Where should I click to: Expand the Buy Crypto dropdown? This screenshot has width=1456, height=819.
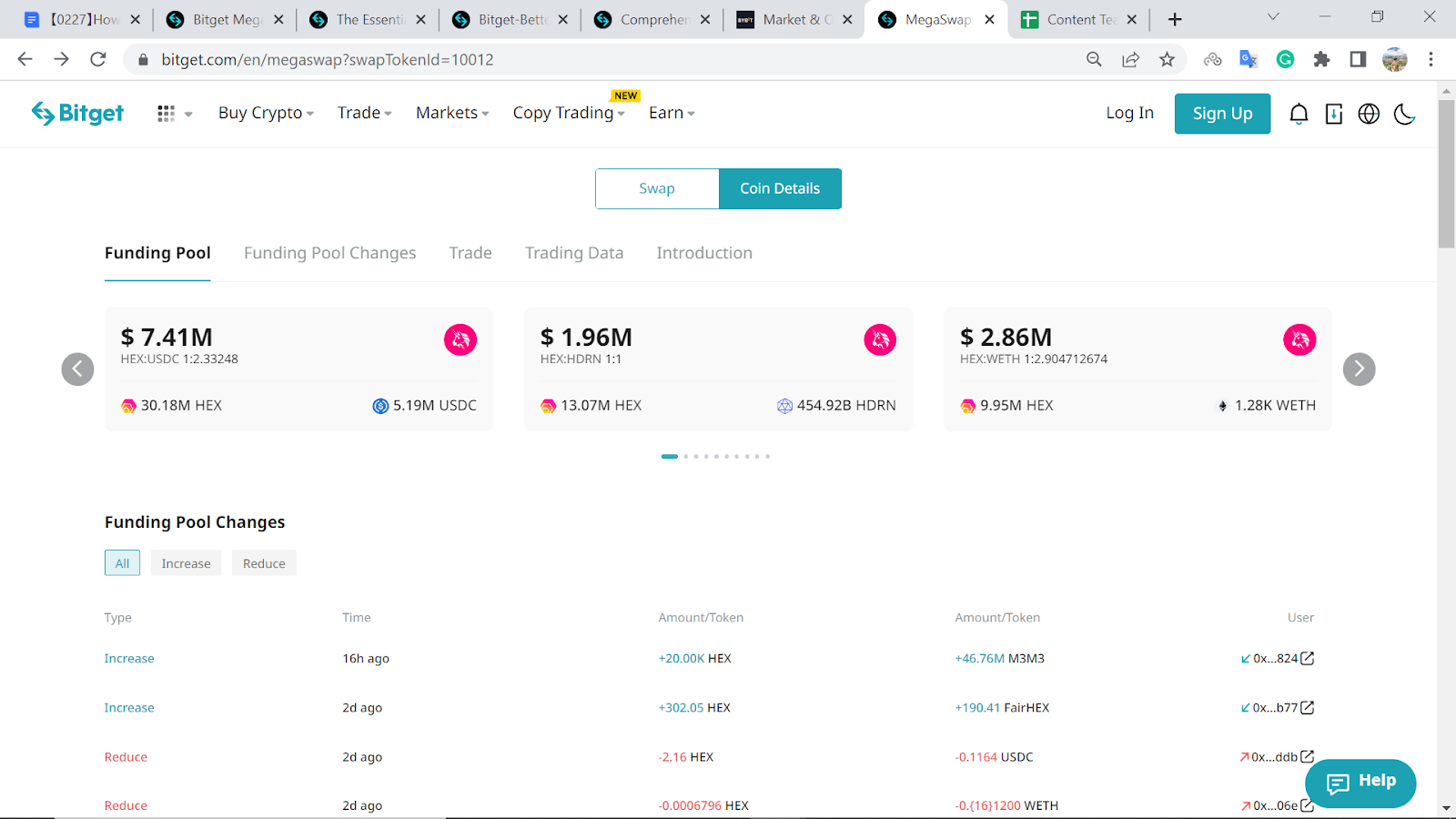[266, 113]
